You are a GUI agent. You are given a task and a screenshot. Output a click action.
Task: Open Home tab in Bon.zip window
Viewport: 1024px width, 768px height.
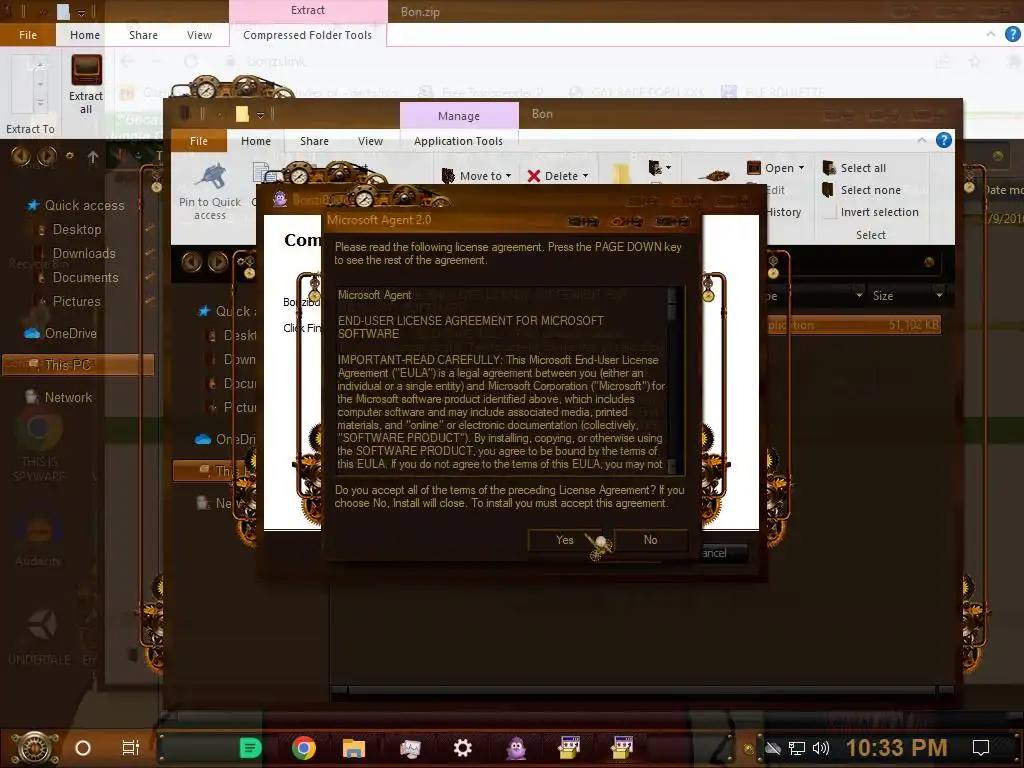click(x=85, y=35)
